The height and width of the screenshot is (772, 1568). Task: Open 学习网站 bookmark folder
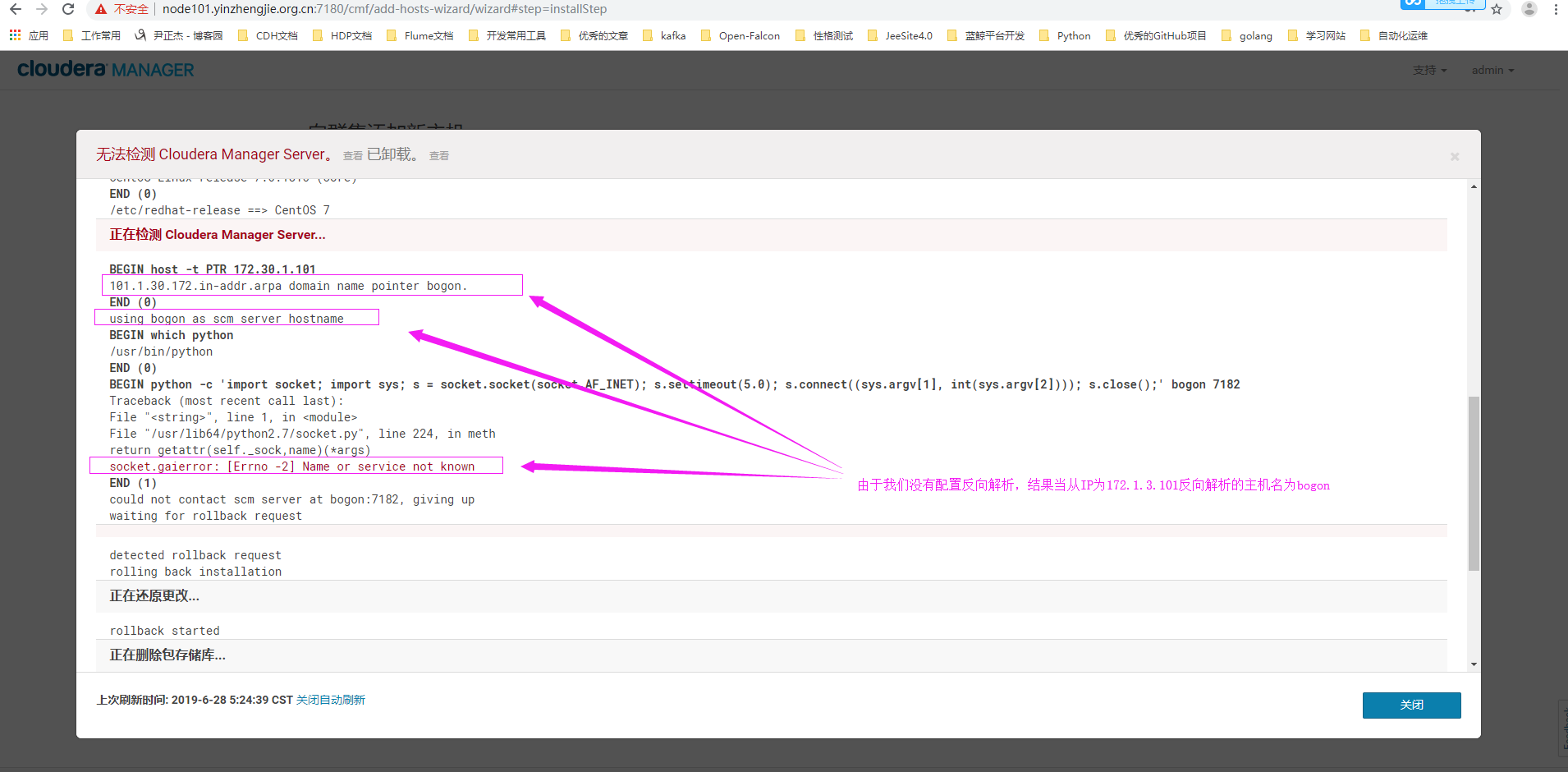[x=1317, y=35]
